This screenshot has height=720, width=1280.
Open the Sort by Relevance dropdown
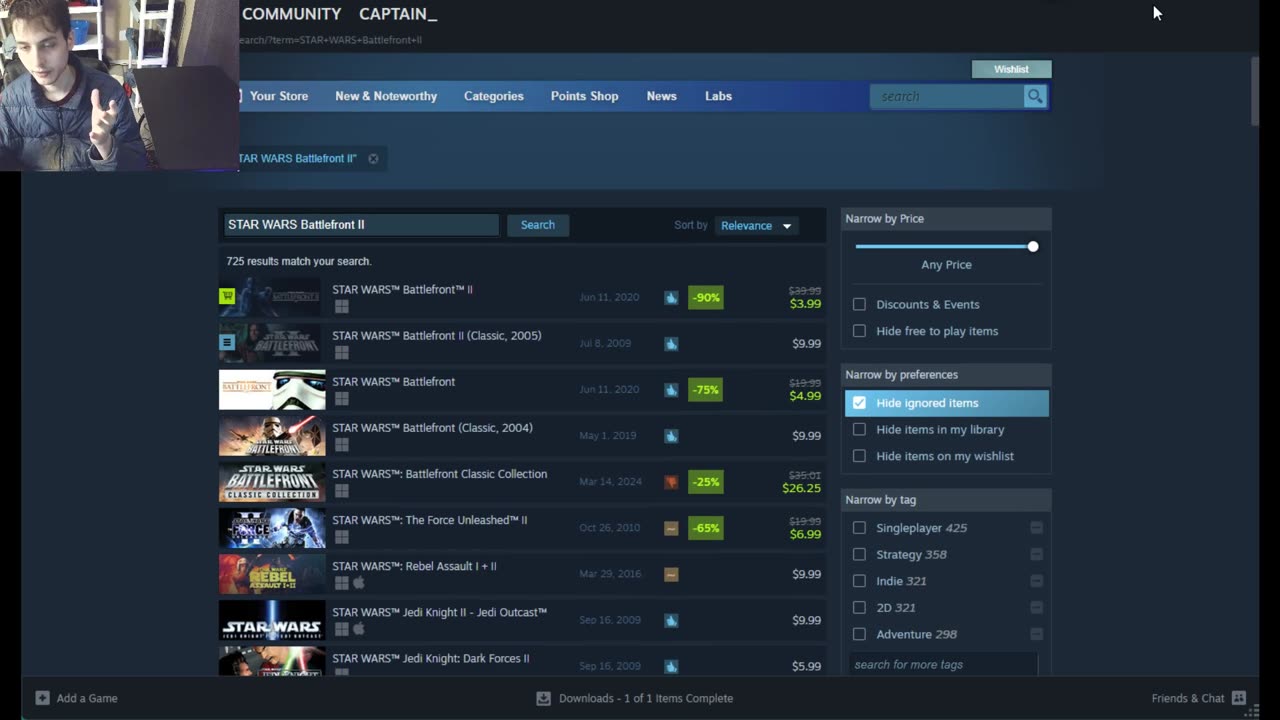click(x=756, y=226)
